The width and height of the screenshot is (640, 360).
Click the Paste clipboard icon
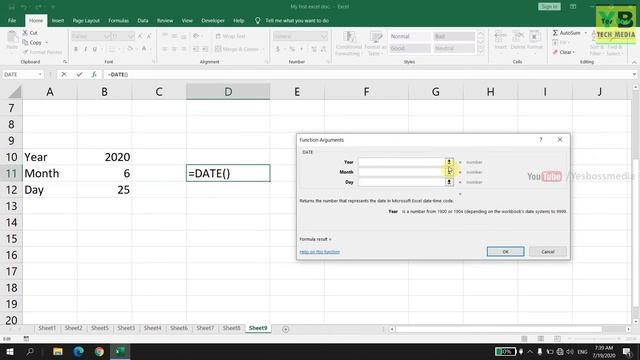pos(12,38)
